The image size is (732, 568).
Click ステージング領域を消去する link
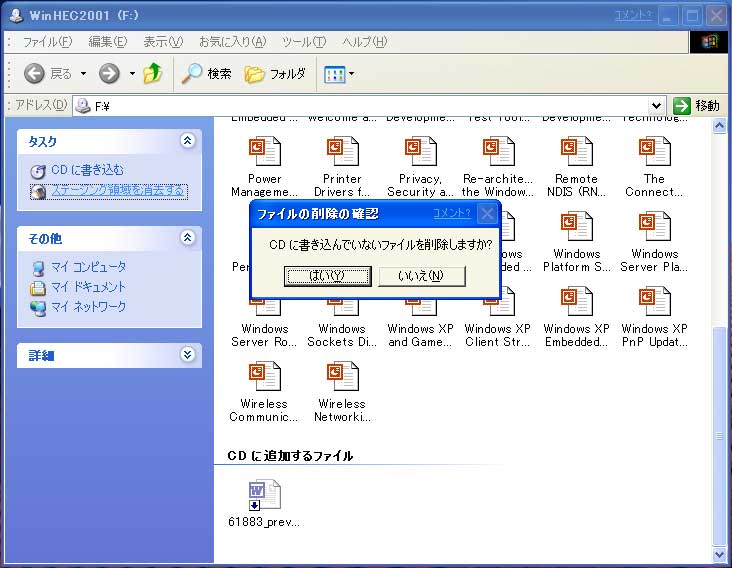coord(118,190)
